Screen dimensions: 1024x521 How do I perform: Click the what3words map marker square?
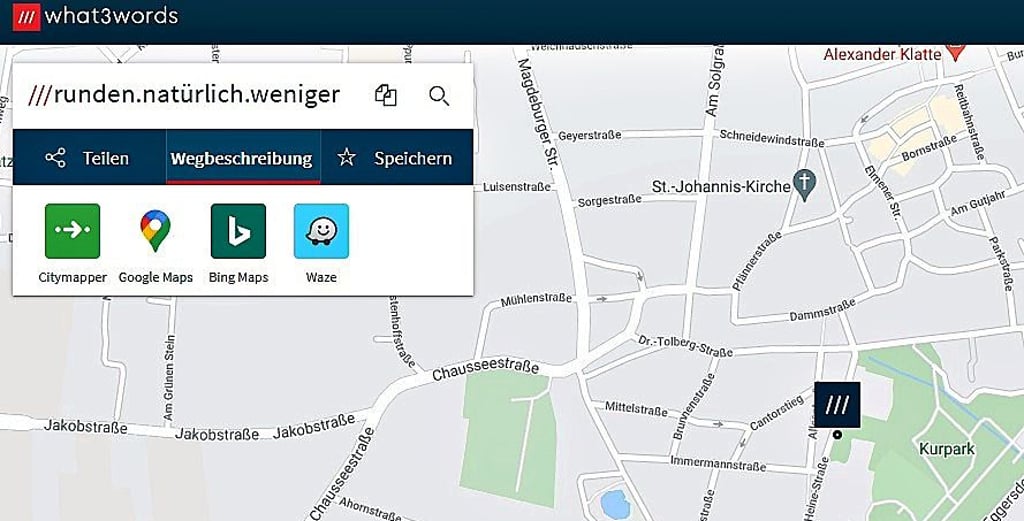coord(837,405)
